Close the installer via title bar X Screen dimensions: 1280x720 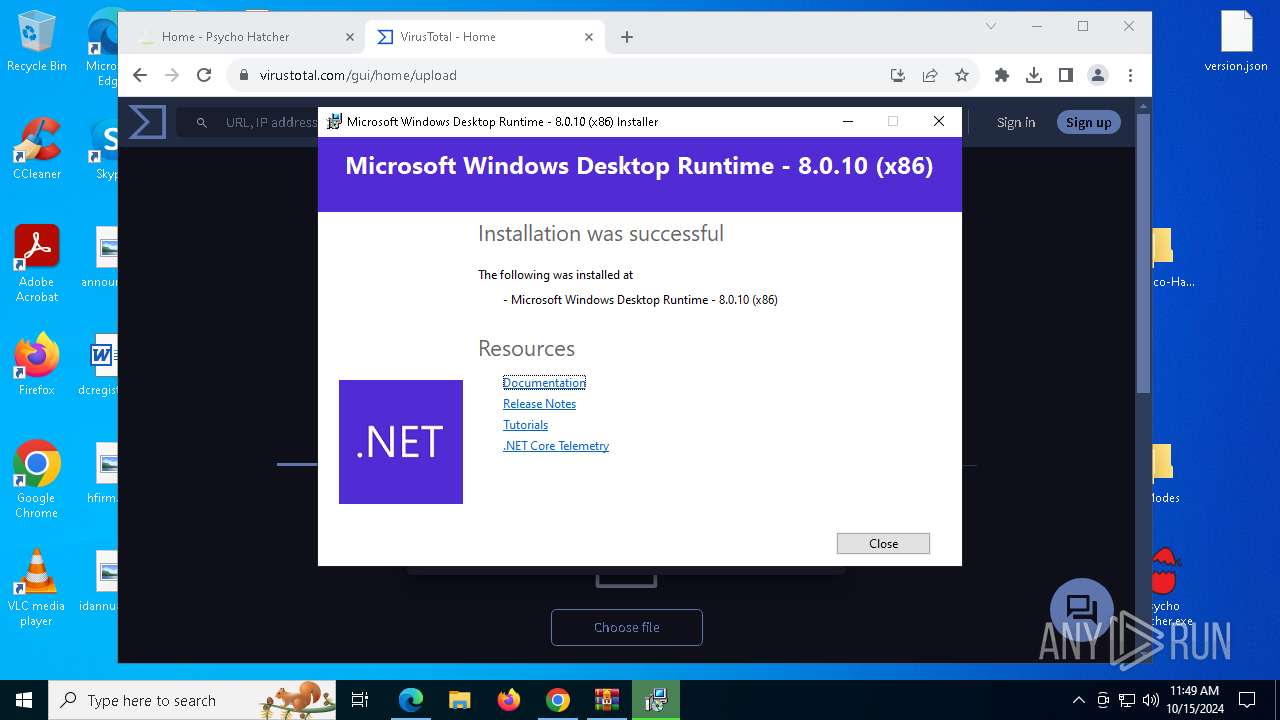click(x=938, y=121)
